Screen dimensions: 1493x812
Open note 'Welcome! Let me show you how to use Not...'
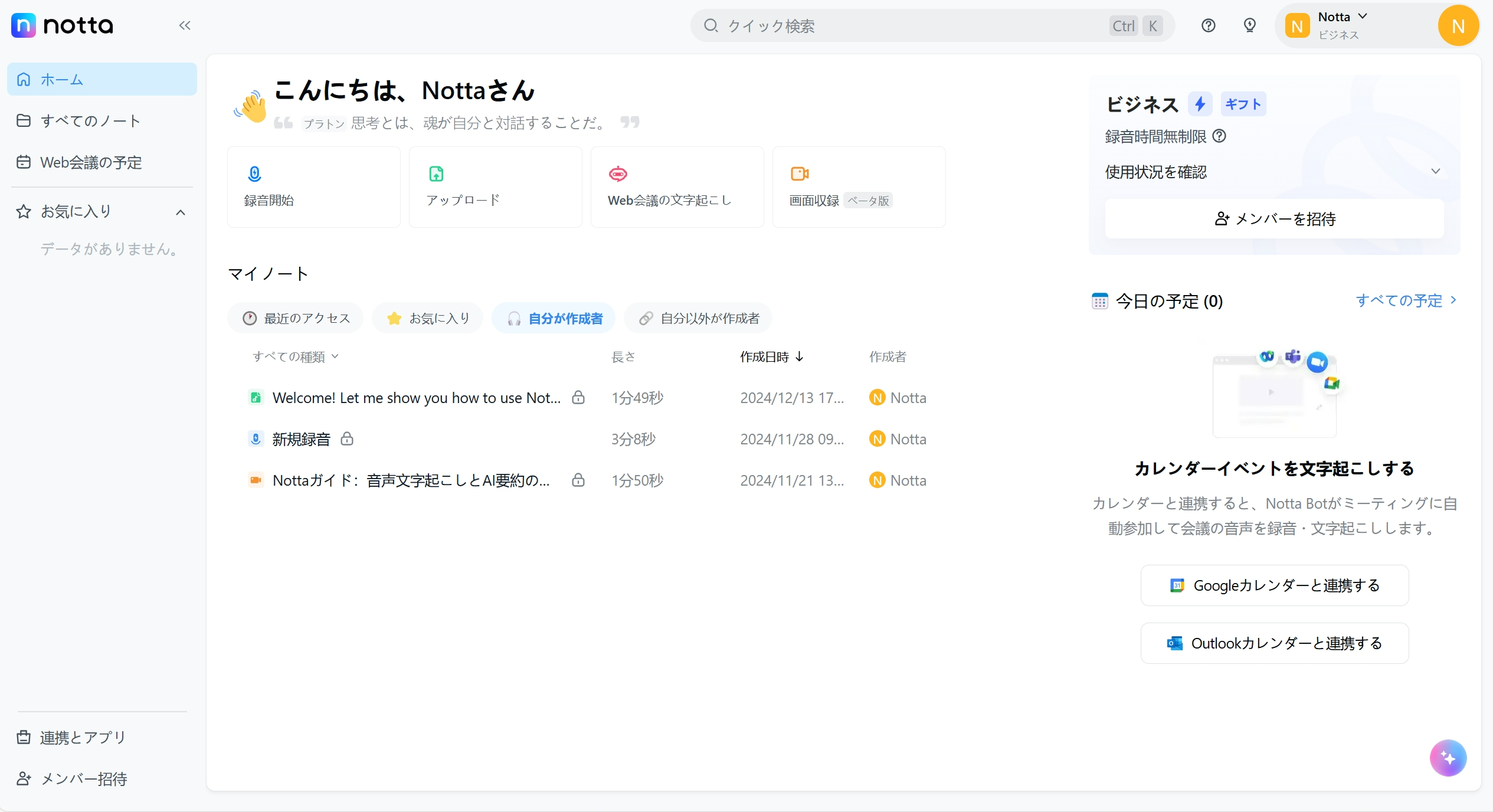417,398
